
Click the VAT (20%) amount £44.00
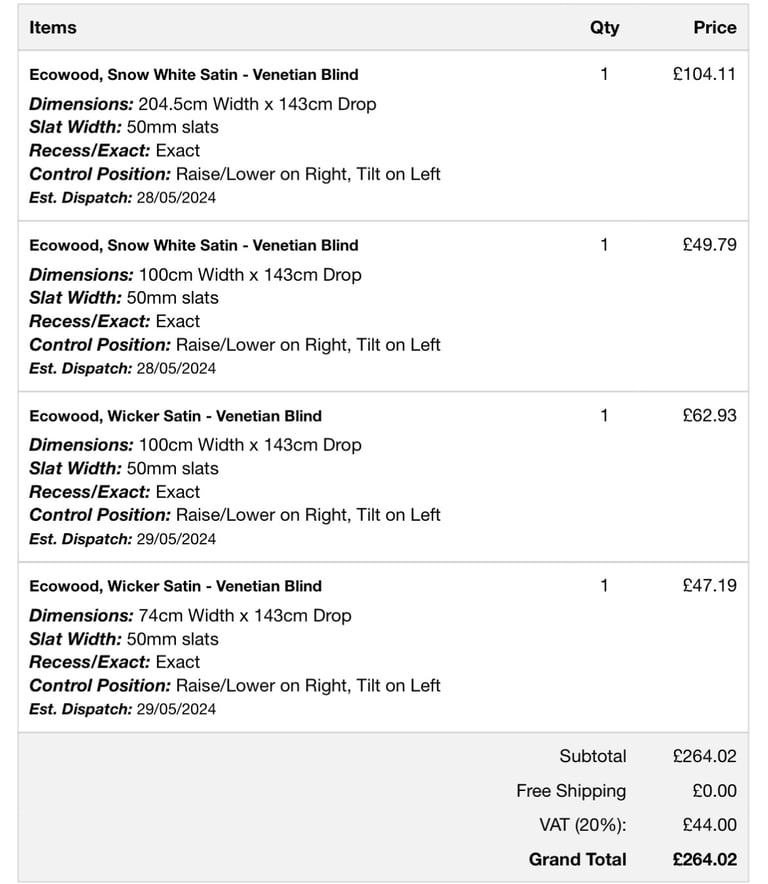[x=709, y=825]
